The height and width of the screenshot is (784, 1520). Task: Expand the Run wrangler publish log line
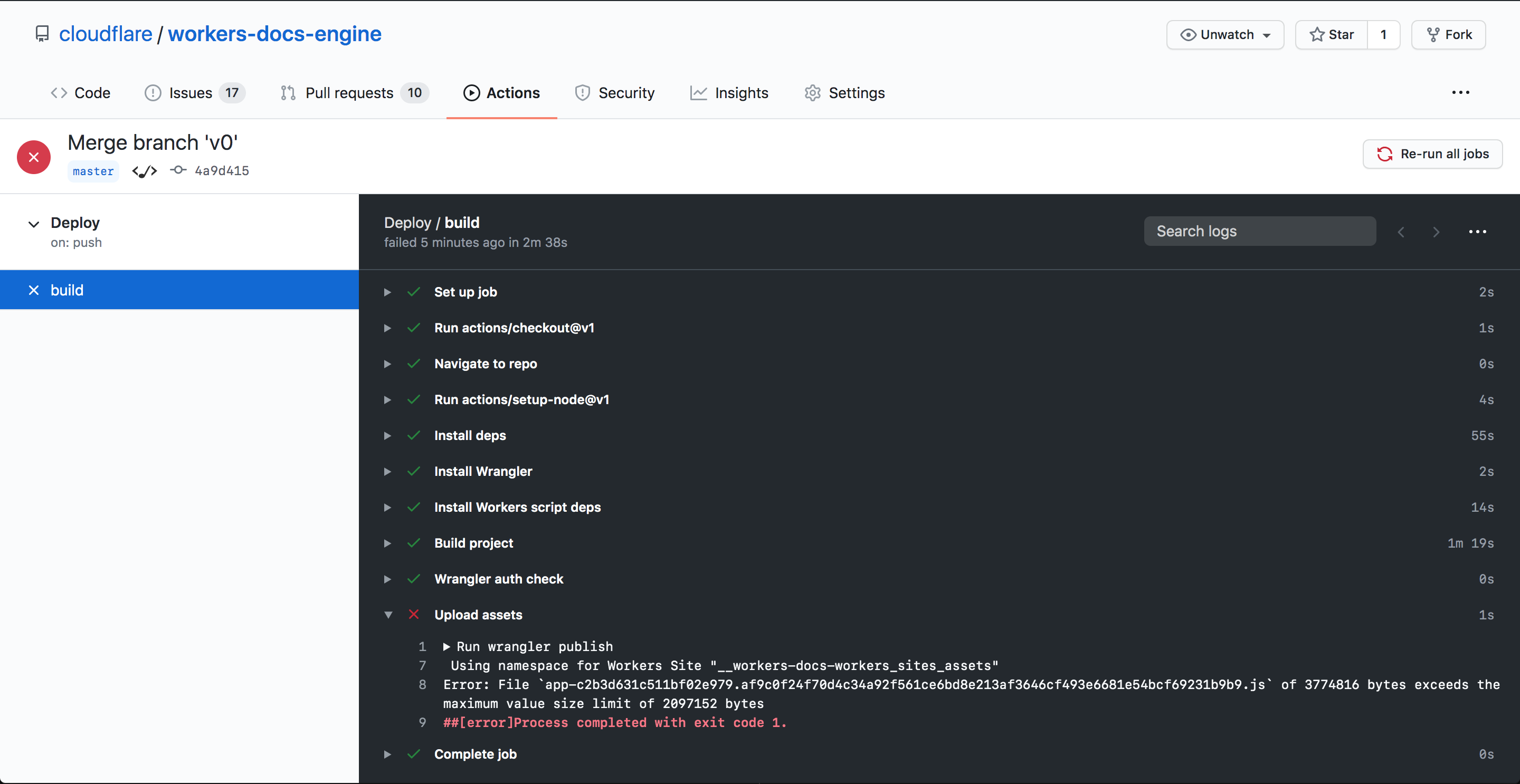(446, 646)
